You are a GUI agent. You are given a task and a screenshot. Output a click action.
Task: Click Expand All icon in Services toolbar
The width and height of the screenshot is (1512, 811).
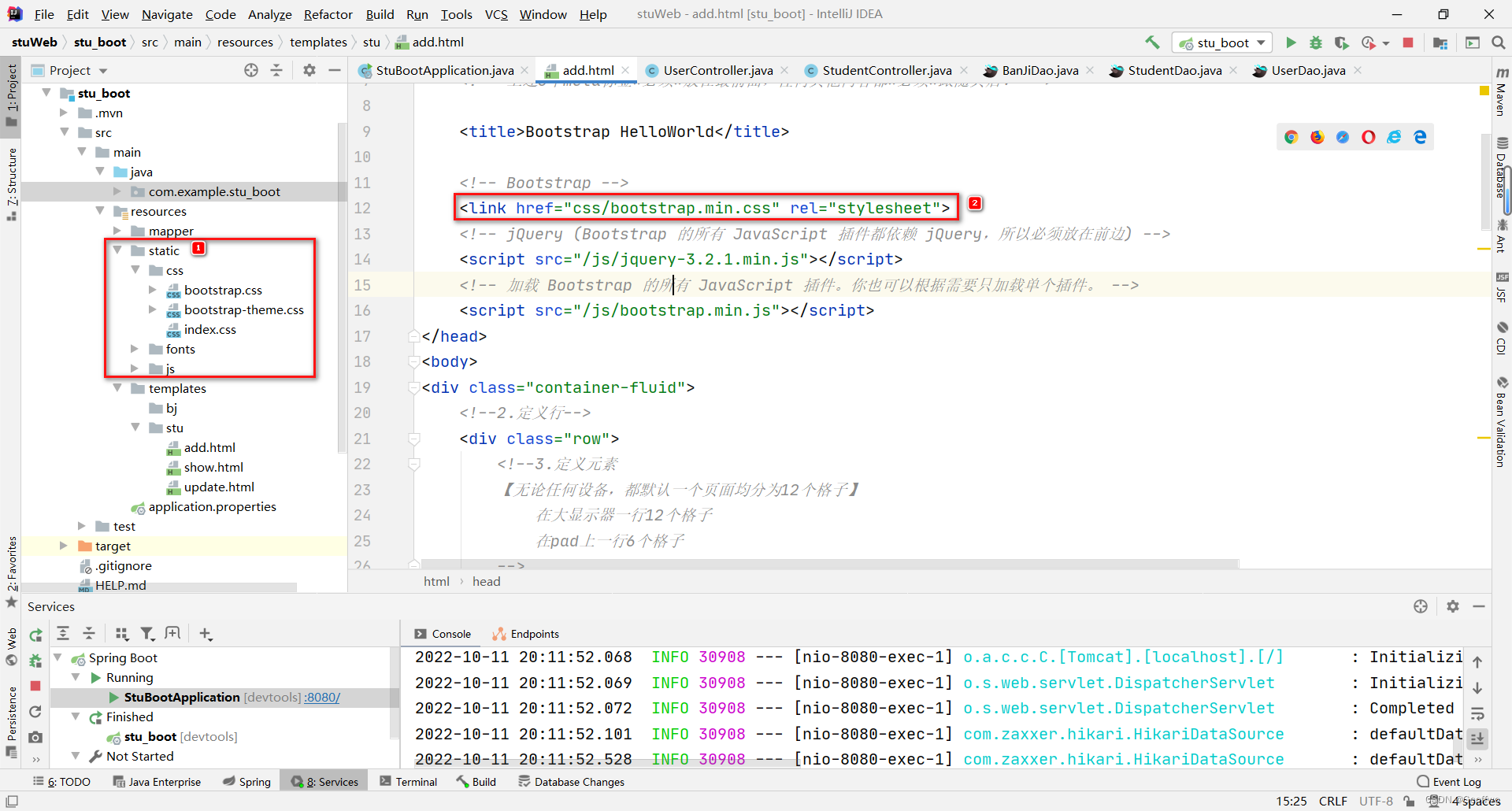[x=63, y=633]
